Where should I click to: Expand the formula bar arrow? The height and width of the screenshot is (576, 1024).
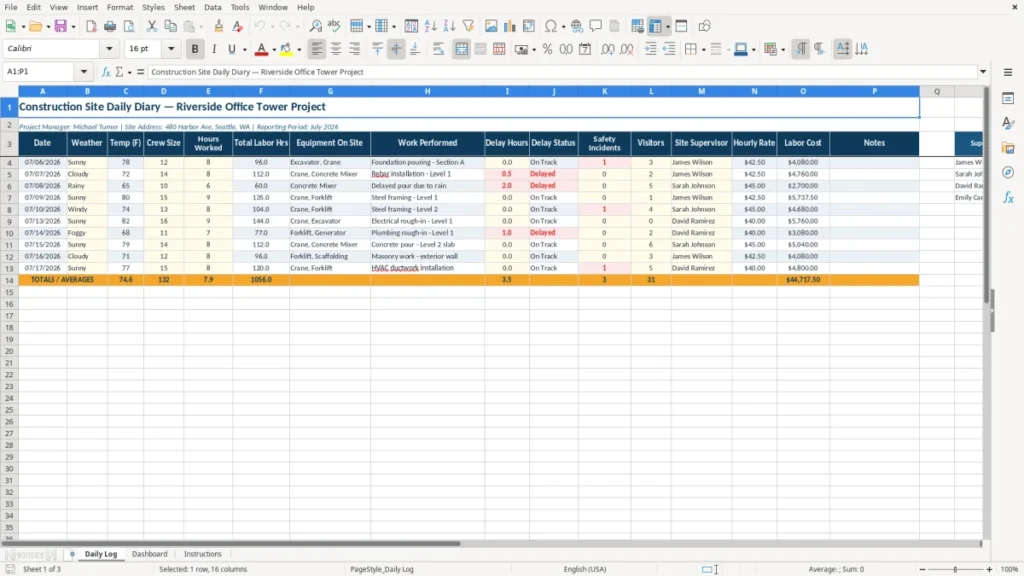point(983,72)
